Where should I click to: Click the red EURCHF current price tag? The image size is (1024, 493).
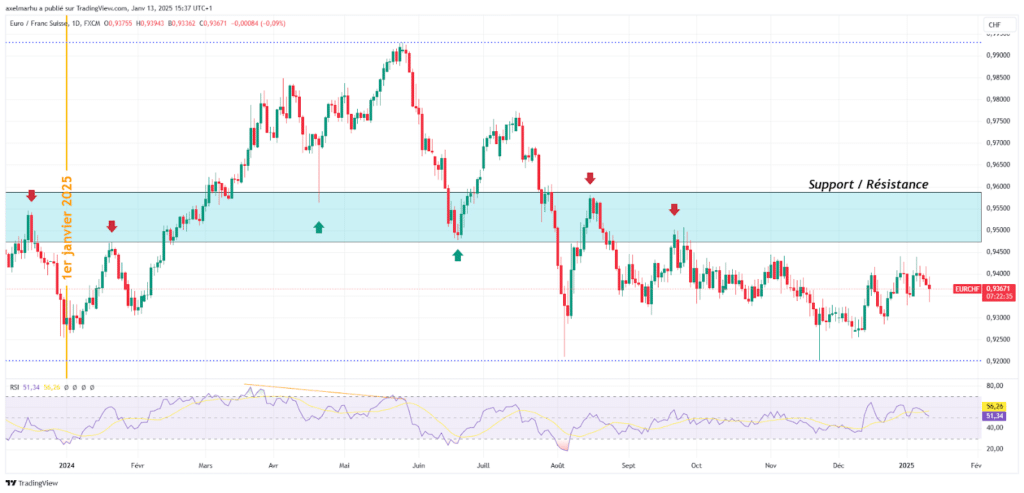pyautogui.click(x=968, y=288)
